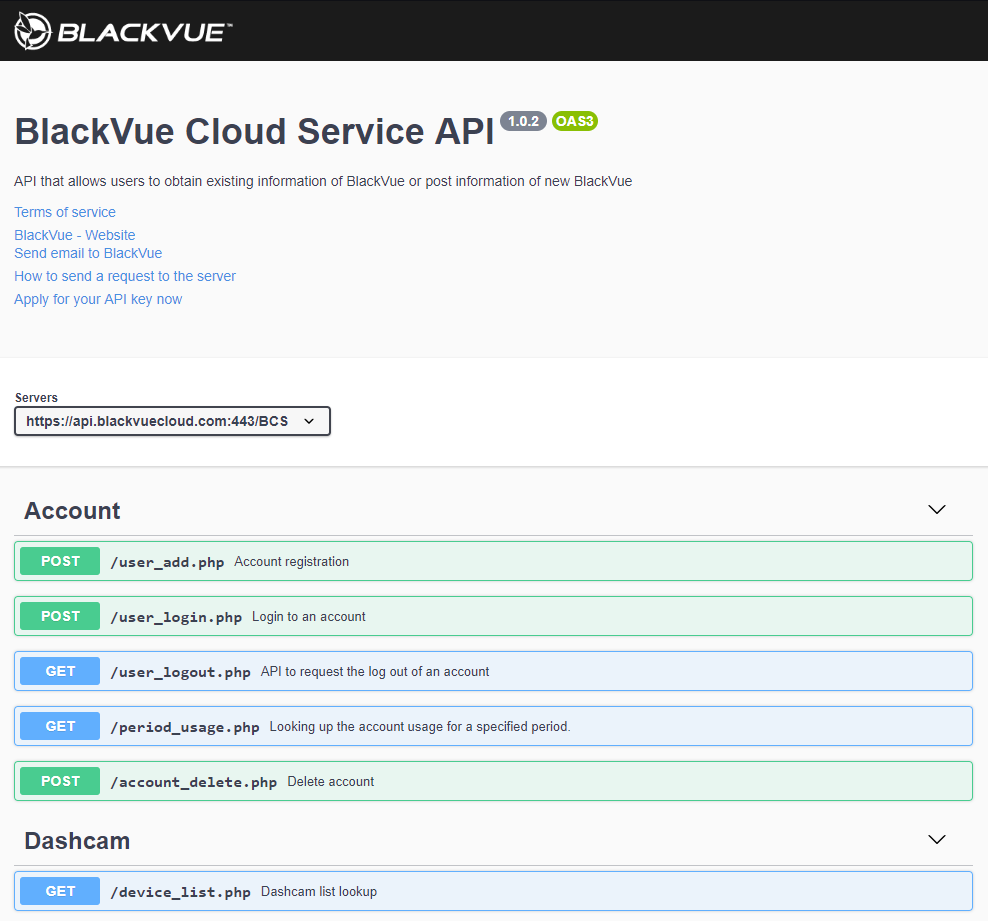Viewport: 988px width, 921px height.
Task: Open the 'BlackVue - Website' link
Action: click(74, 234)
